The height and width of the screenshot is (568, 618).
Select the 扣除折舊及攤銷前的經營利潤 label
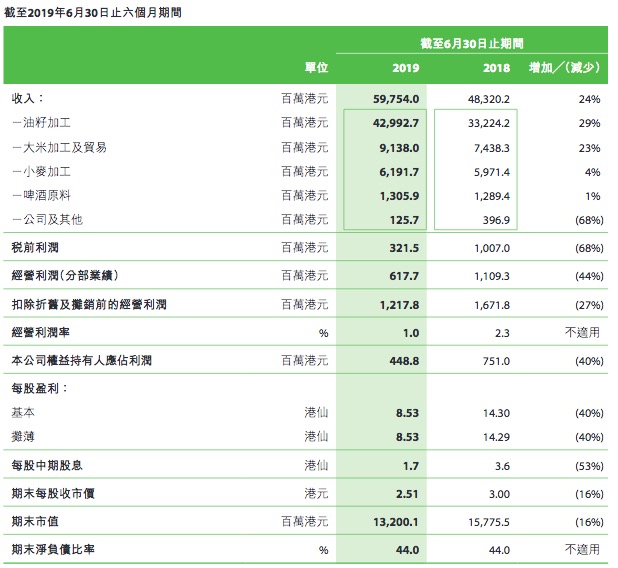coord(89,304)
